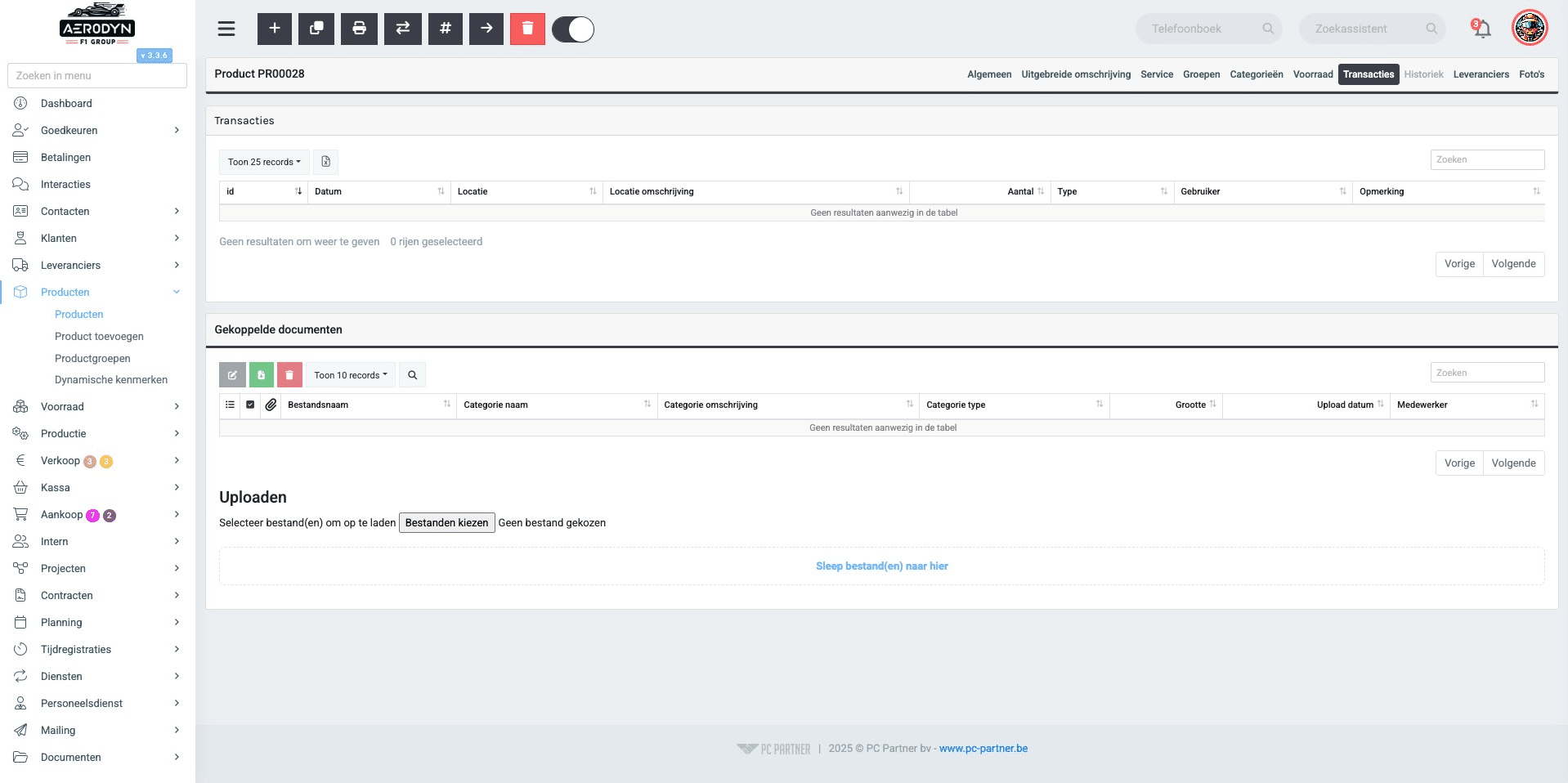Click Volgende in the Transacties table

[x=1513, y=264]
